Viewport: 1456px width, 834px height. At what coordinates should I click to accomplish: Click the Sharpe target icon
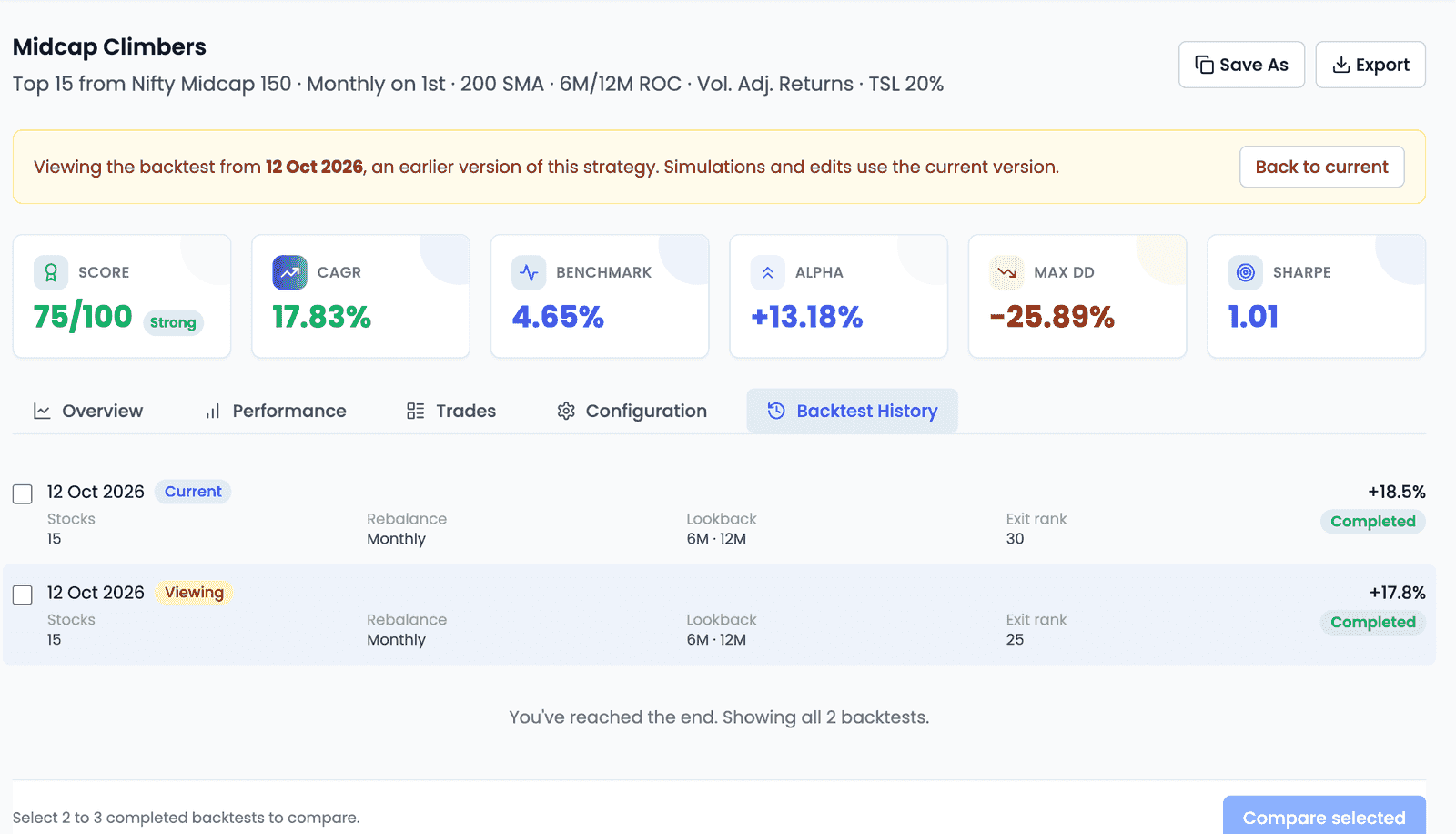pos(1246,272)
